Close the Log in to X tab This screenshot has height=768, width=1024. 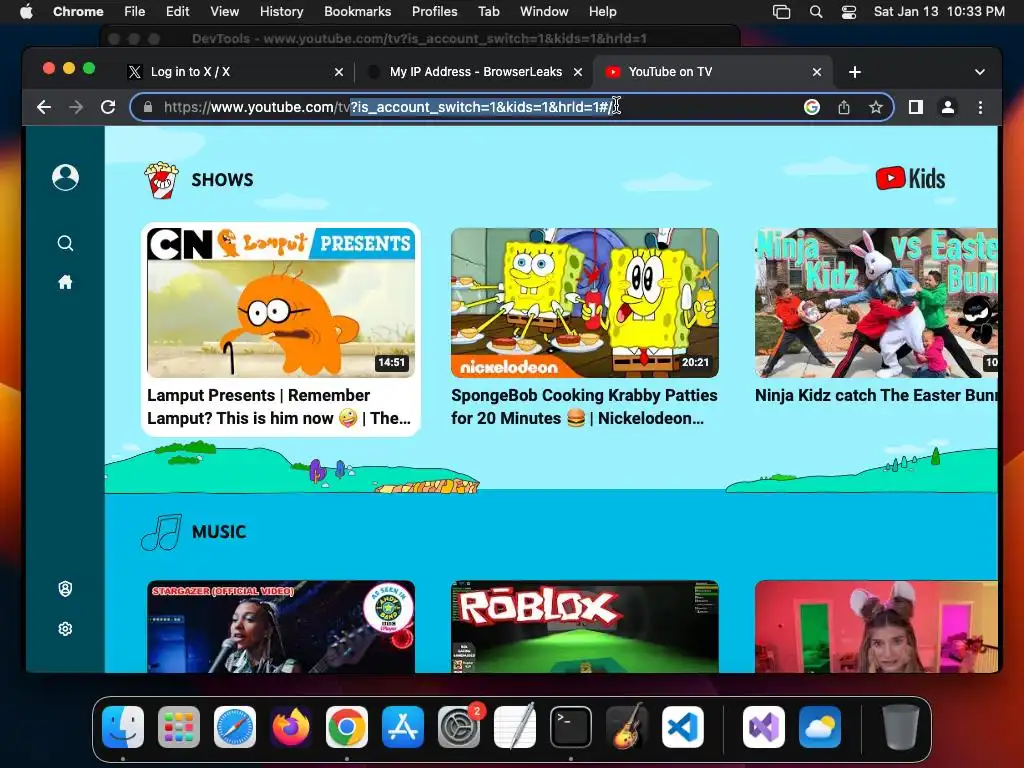click(x=339, y=72)
